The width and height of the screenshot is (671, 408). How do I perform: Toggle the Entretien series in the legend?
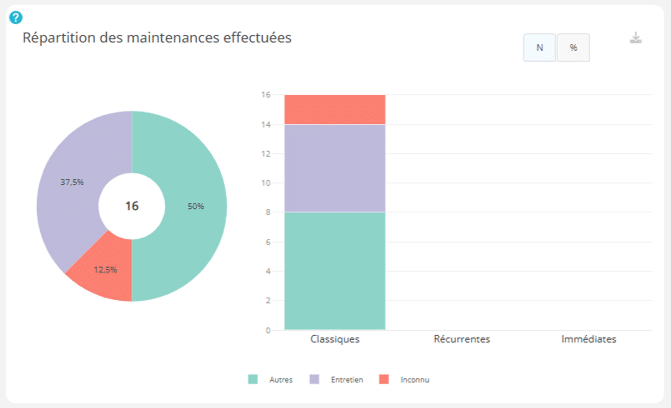pyautogui.click(x=347, y=380)
